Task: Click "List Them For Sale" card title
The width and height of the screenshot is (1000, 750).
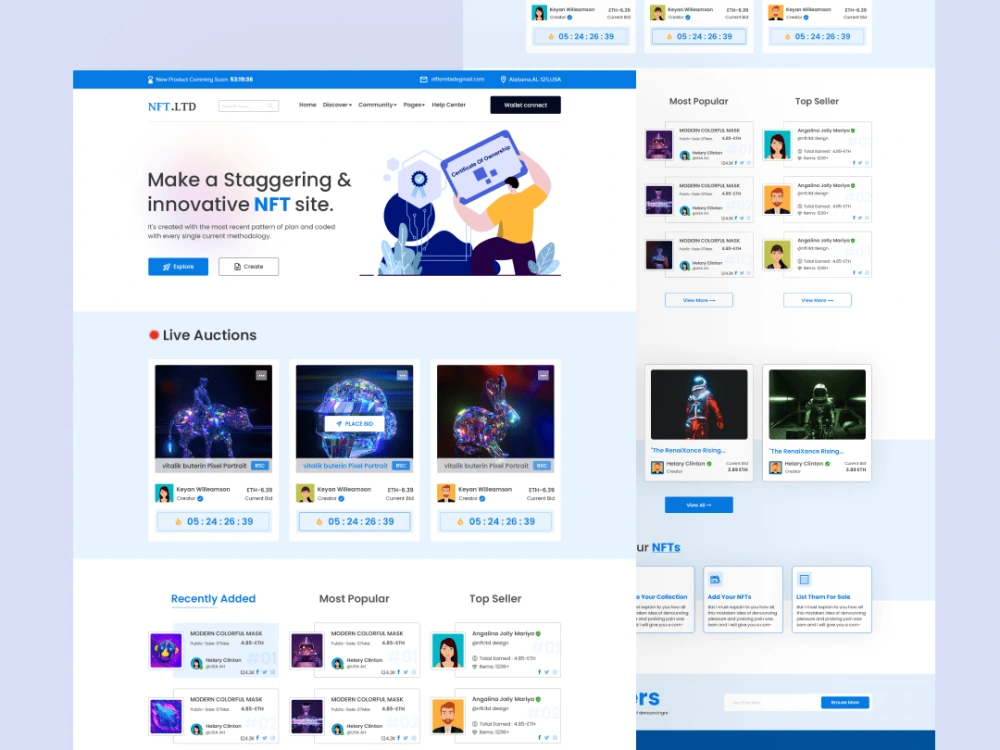Action: (x=823, y=597)
